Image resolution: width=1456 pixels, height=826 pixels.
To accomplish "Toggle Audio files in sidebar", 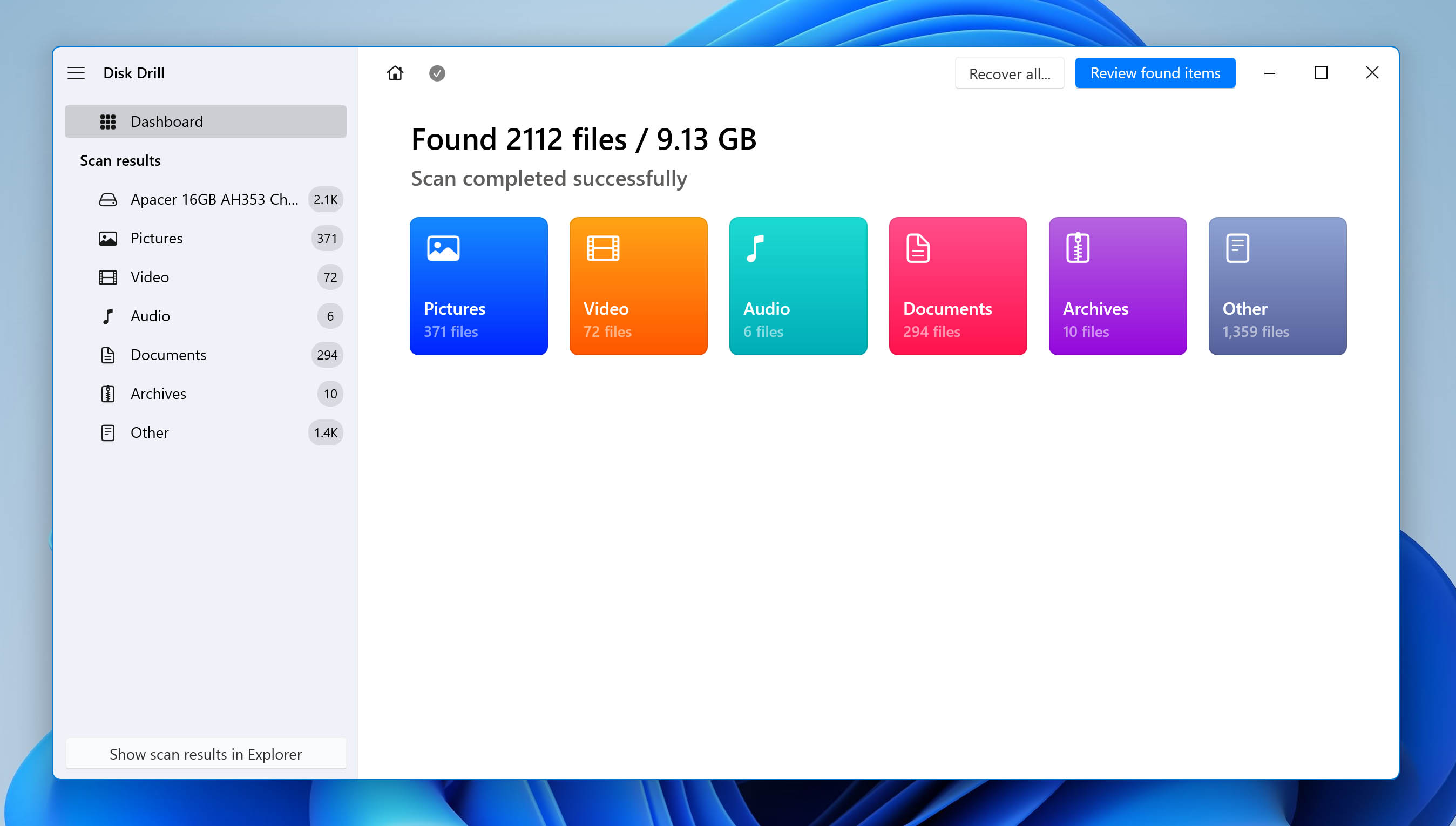I will (x=150, y=316).
